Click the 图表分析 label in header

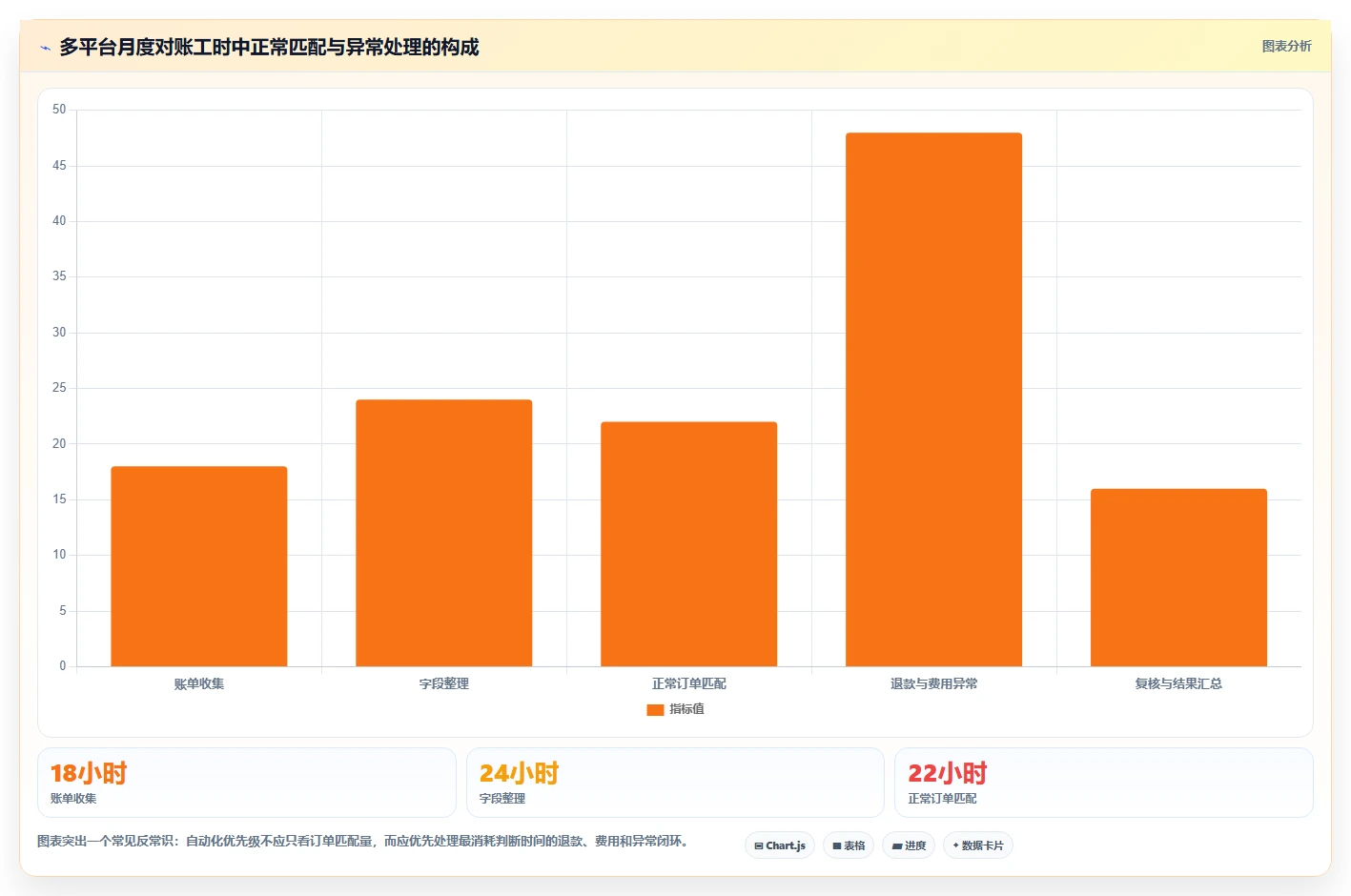(x=1286, y=46)
